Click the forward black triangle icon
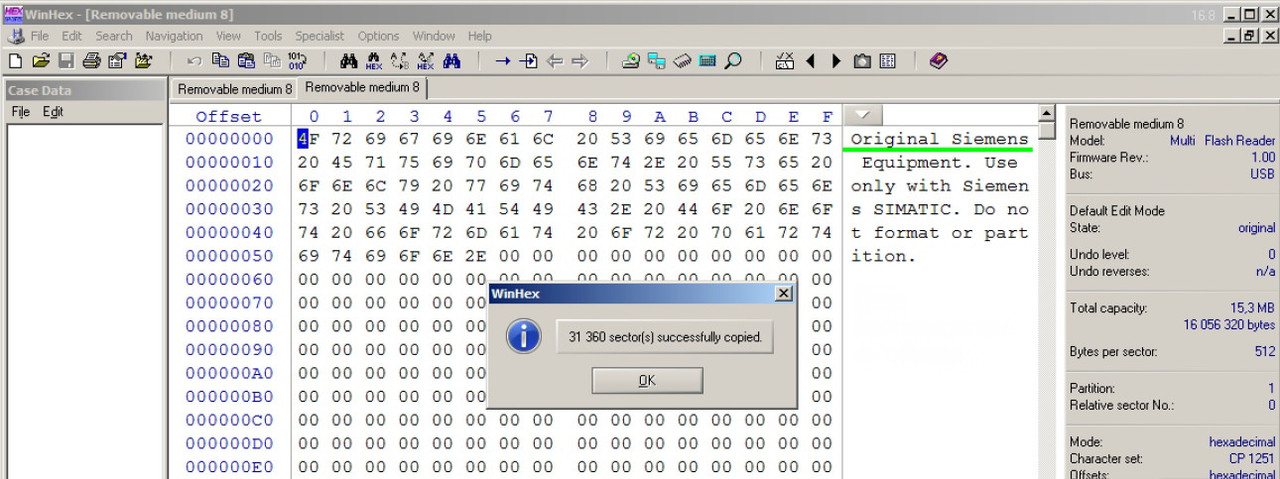Image resolution: width=1280 pixels, height=479 pixels. click(x=836, y=61)
